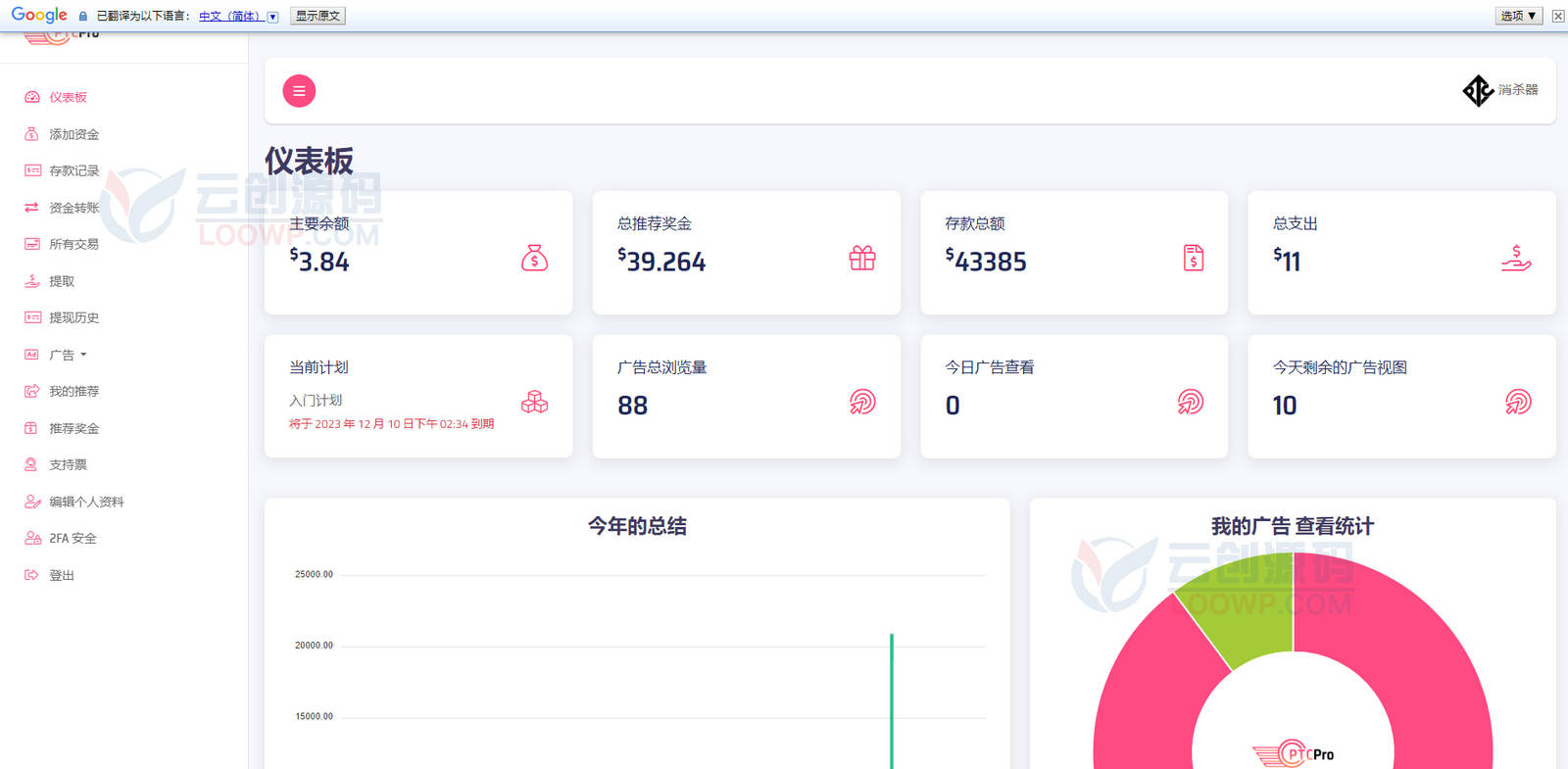The width and height of the screenshot is (1568, 769).
Task: Click the target icon on the remaining ads today card
Action: pos(1518,402)
